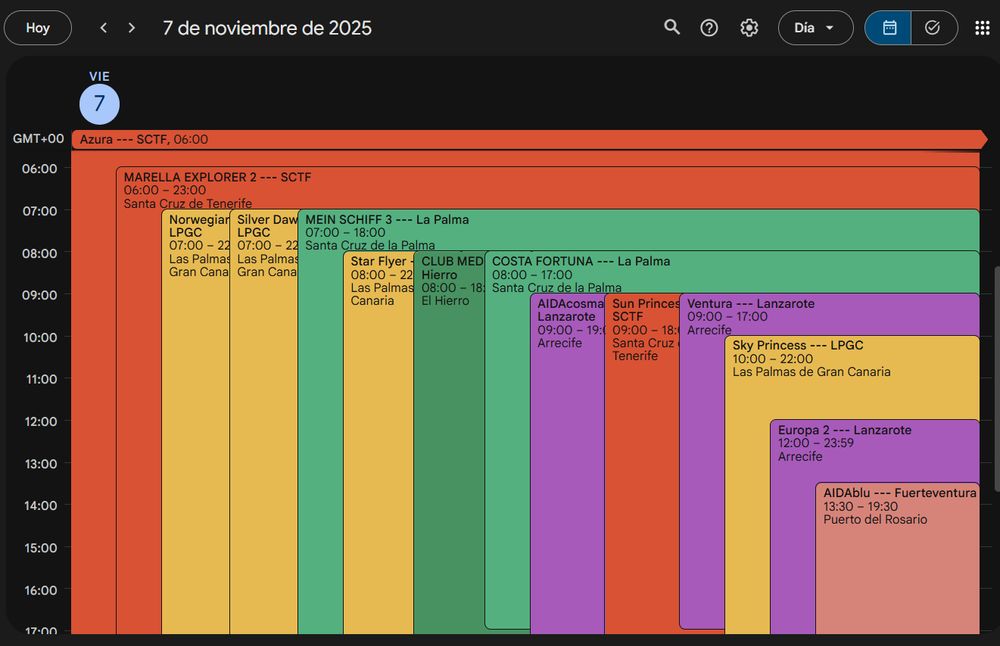Image resolution: width=1000 pixels, height=646 pixels.
Task: Switch to Calendar view icon
Action: (888, 27)
